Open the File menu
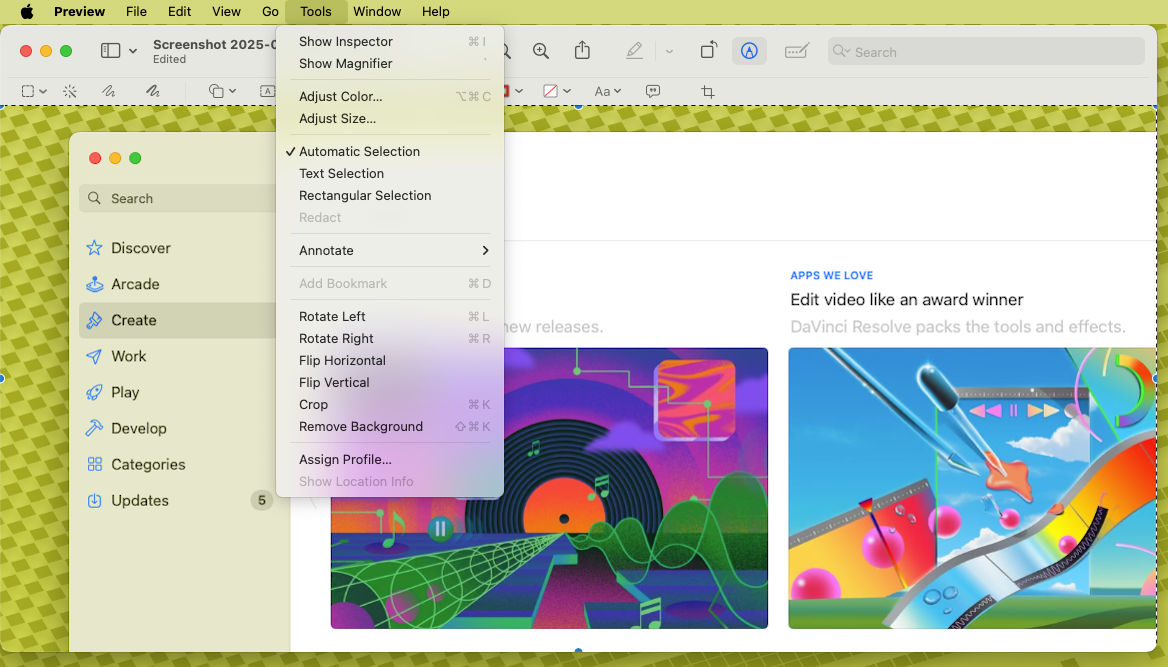Viewport: 1168px width, 667px height. coord(136,11)
